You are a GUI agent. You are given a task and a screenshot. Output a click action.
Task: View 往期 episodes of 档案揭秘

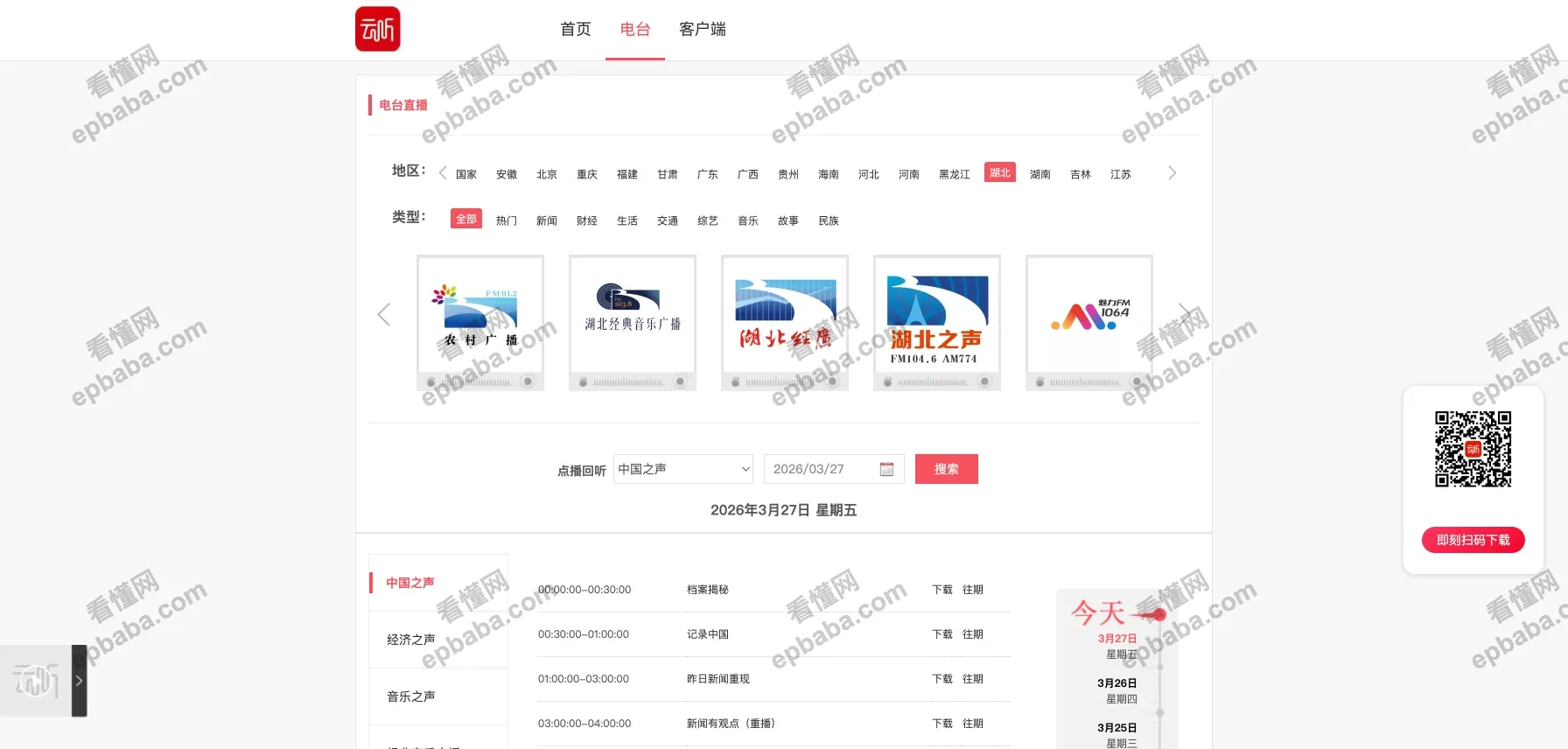[973, 590]
